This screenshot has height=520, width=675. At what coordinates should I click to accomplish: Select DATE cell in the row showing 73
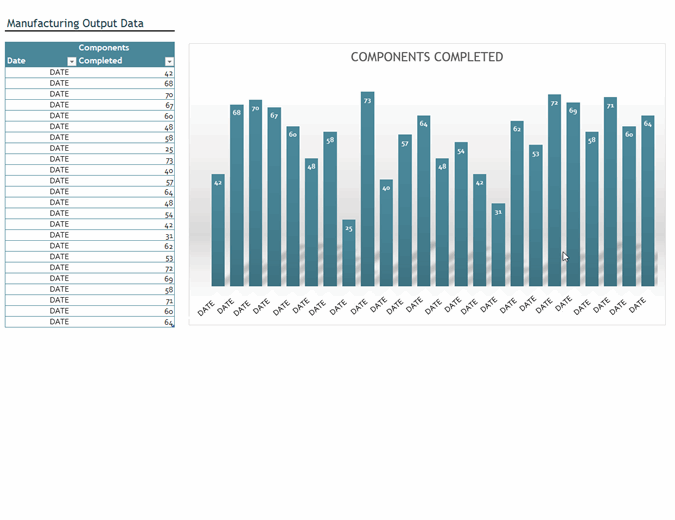click(41, 159)
